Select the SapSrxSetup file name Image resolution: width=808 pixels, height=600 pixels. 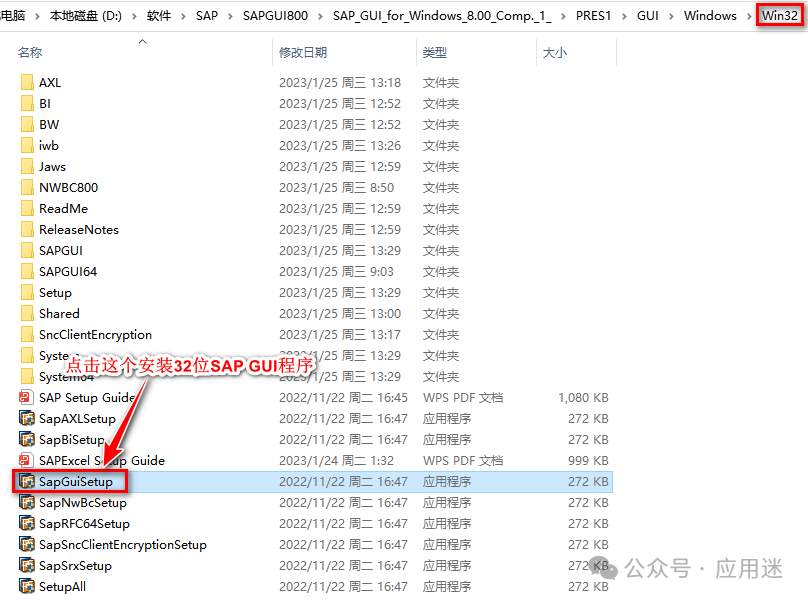75,565
